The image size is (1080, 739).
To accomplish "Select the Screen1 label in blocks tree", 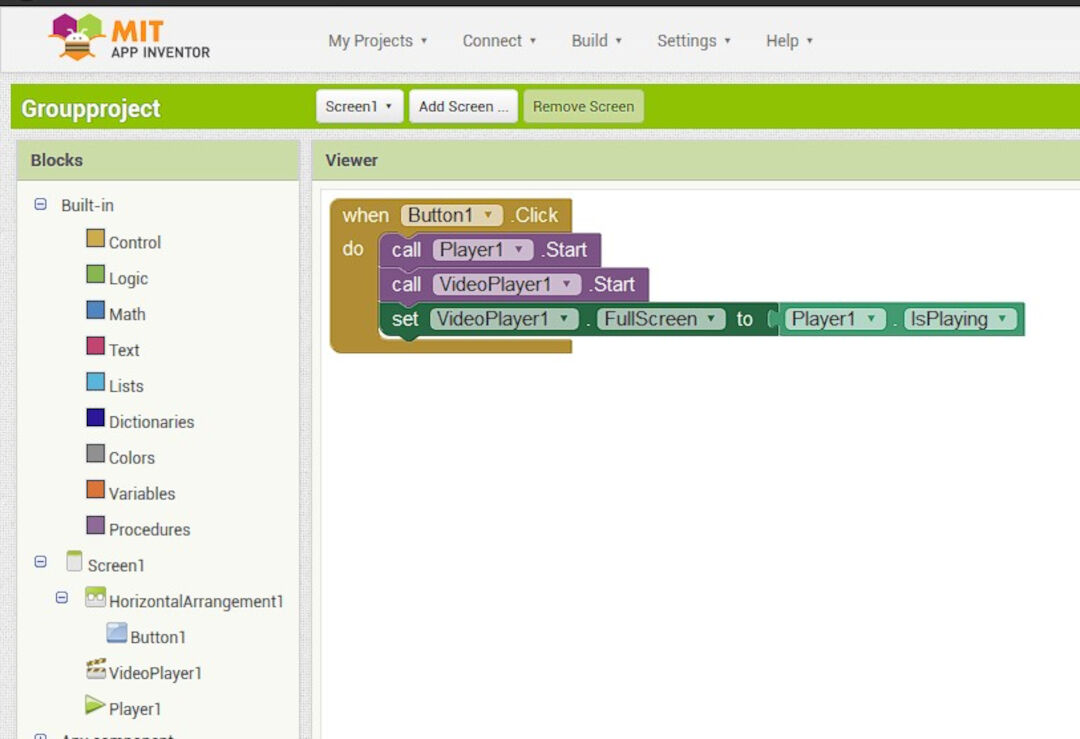I will coord(116,565).
